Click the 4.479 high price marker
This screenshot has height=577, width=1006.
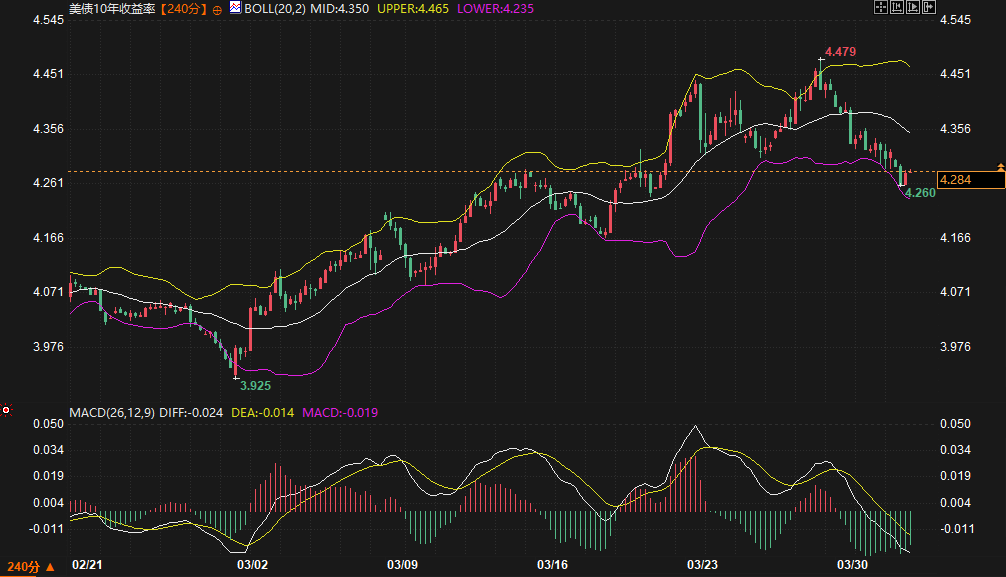tap(841, 50)
